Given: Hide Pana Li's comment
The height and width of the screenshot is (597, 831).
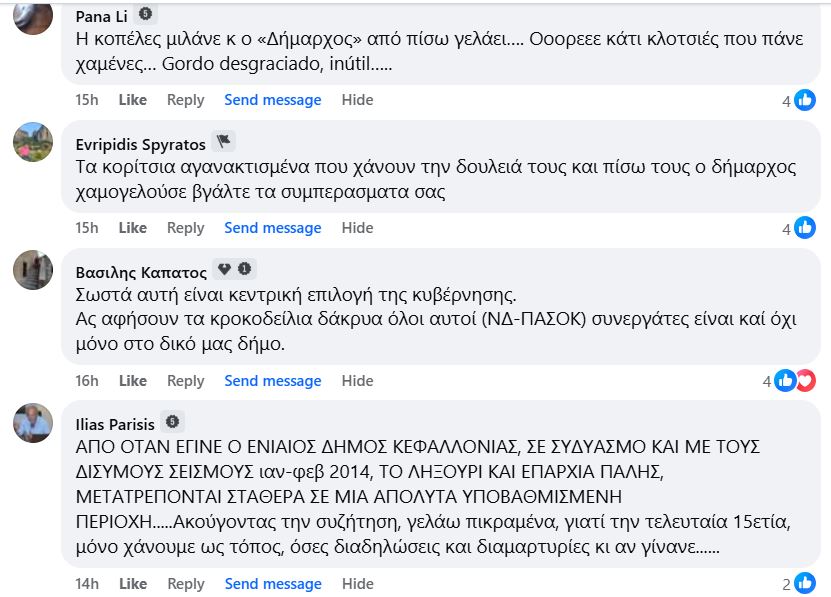Looking at the screenshot, I should click(357, 100).
